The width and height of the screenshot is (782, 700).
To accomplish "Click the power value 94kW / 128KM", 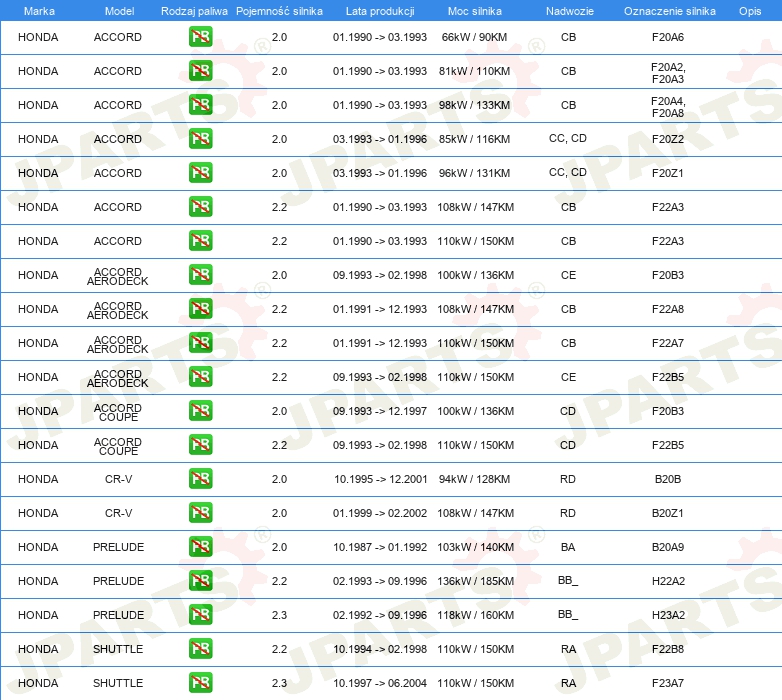I will (x=474, y=479).
